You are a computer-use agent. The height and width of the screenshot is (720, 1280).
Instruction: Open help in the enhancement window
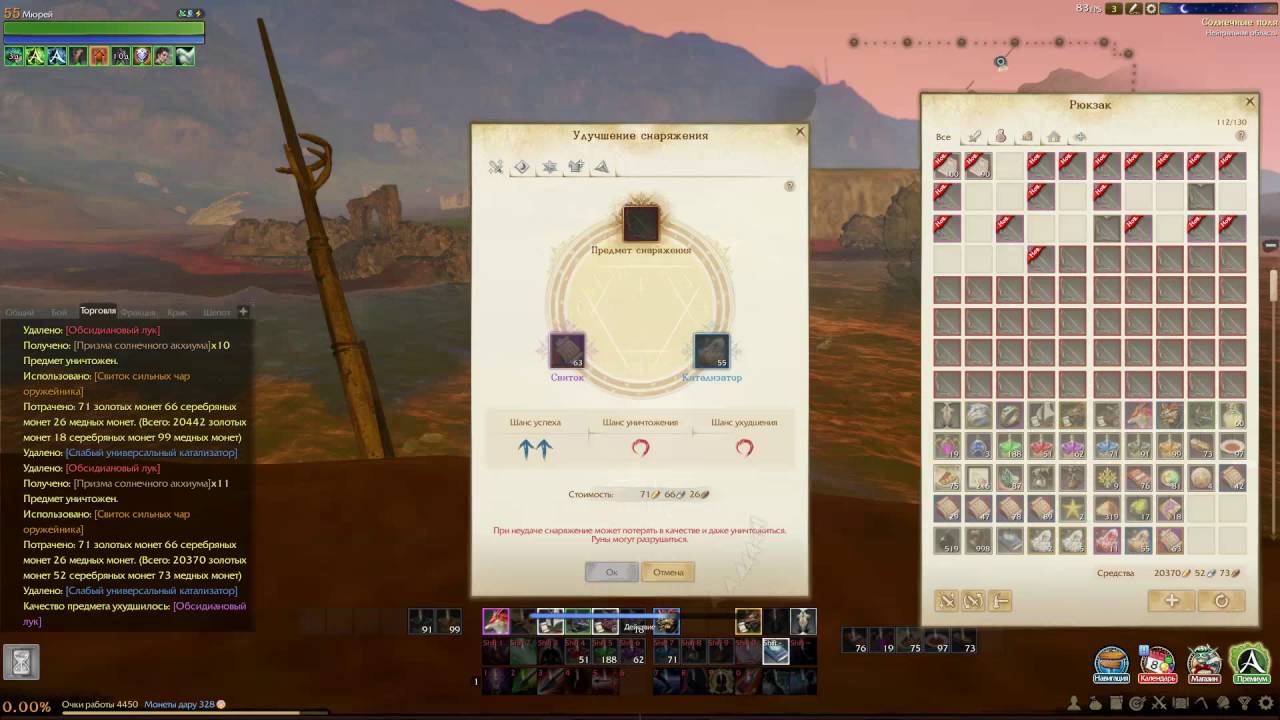[789, 186]
